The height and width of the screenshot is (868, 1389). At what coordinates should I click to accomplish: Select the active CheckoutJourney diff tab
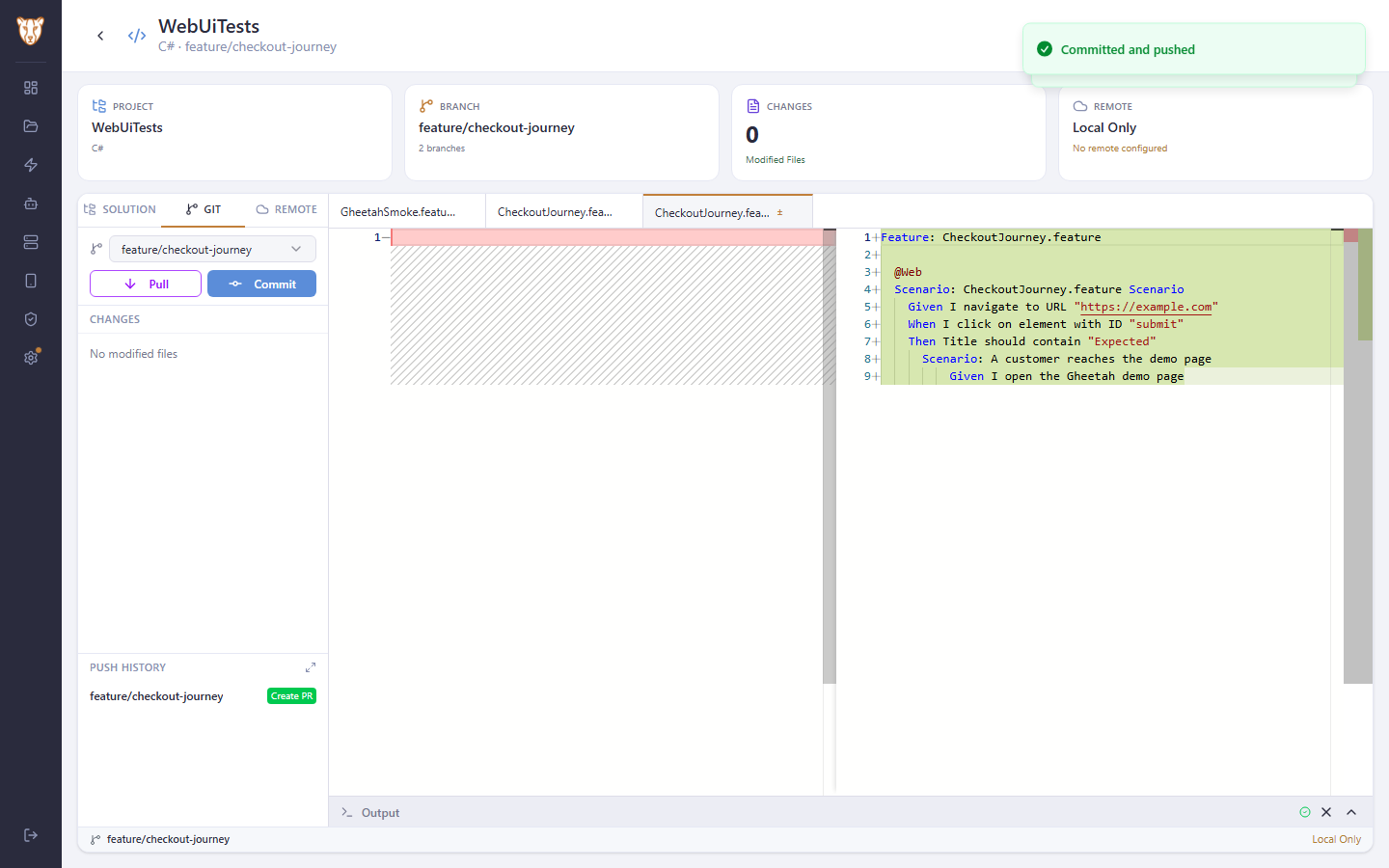coord(727,212)
